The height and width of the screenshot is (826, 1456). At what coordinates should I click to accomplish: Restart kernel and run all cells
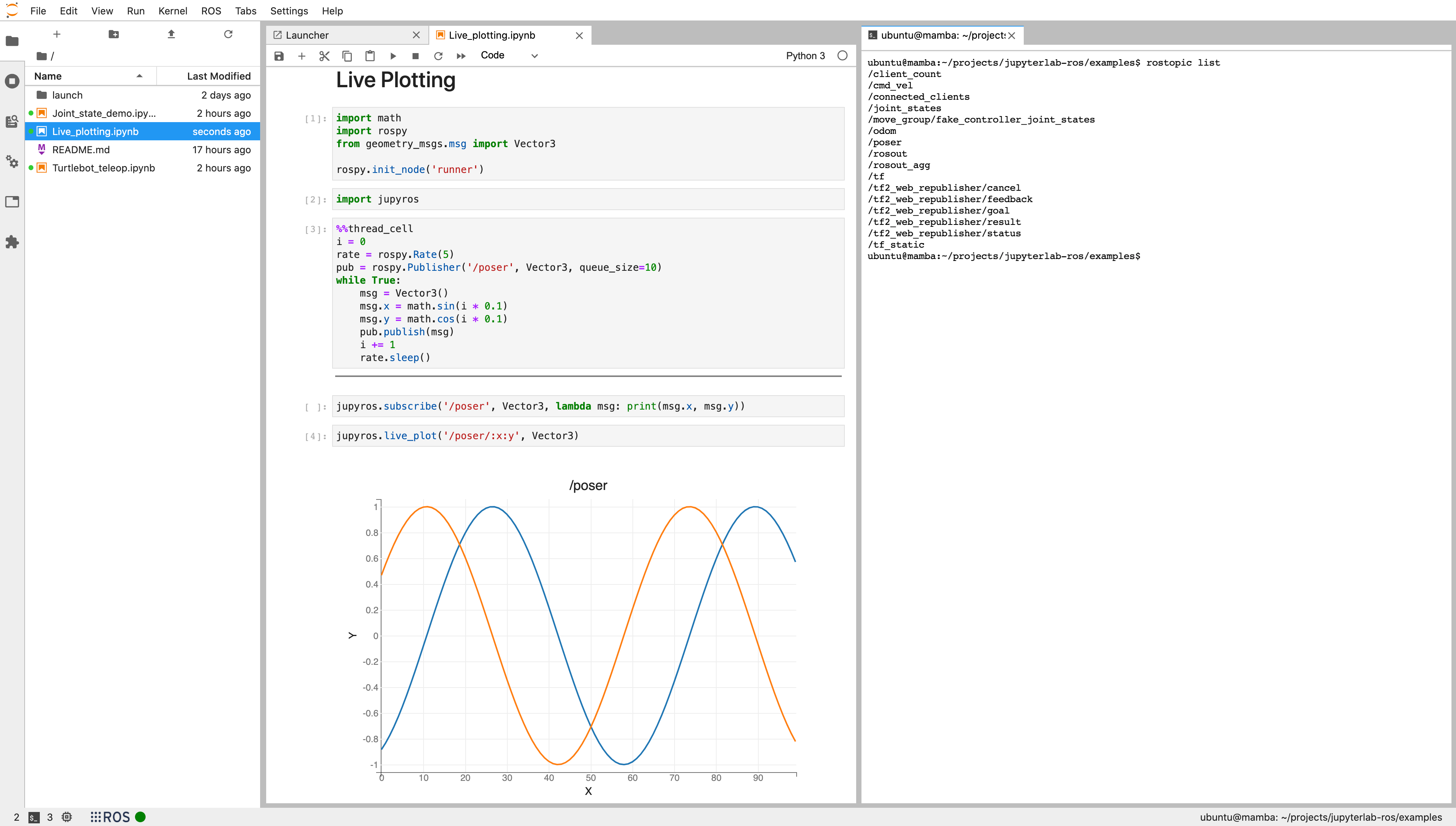click(x=461, y=56)
